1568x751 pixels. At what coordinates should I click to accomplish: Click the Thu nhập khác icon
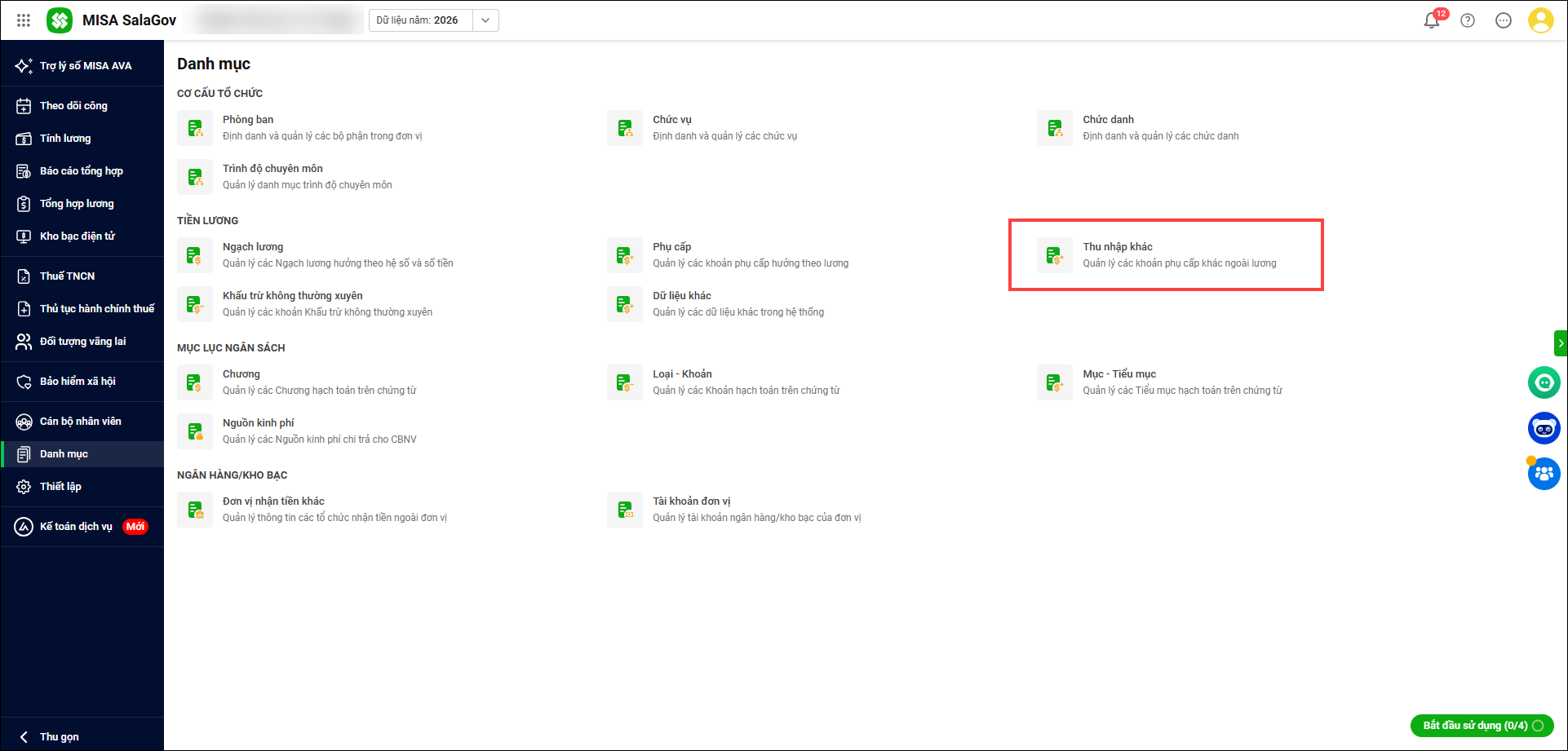pyautogui.click(x=1055, y=255)
